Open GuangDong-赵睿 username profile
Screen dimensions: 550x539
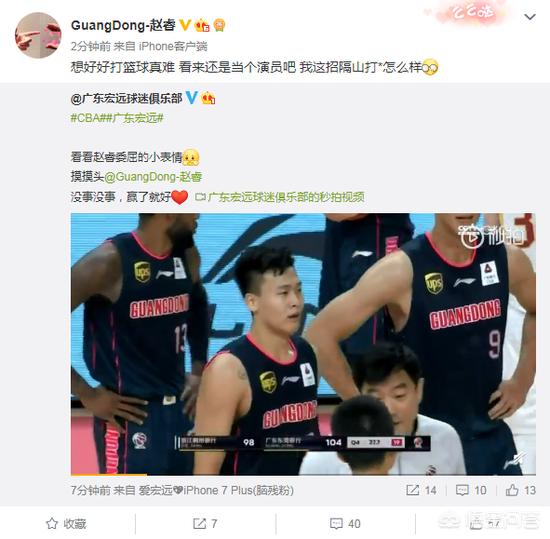pyautogui.click(x=123, y=25)
